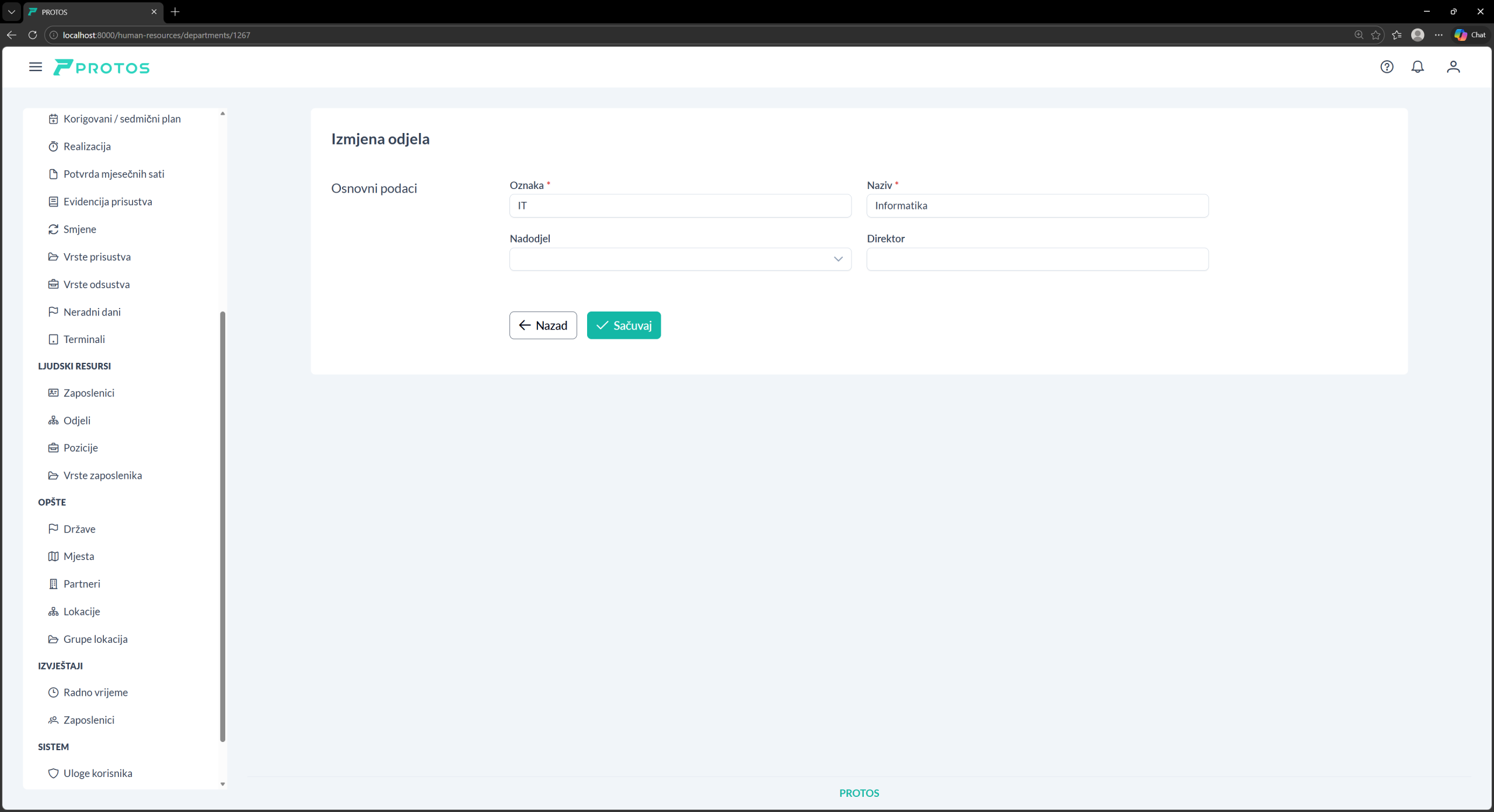Toggle the hamburger sidebar menu
This screenshot has height=812, width=1494.
click(x=36, y=67)
